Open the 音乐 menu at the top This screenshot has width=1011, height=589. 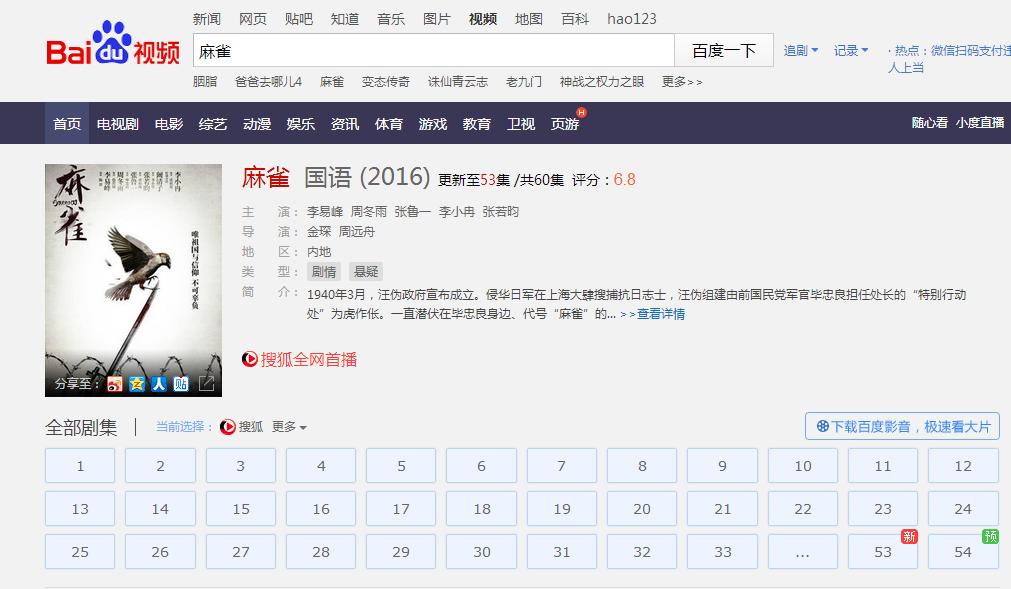pos(390,17)
